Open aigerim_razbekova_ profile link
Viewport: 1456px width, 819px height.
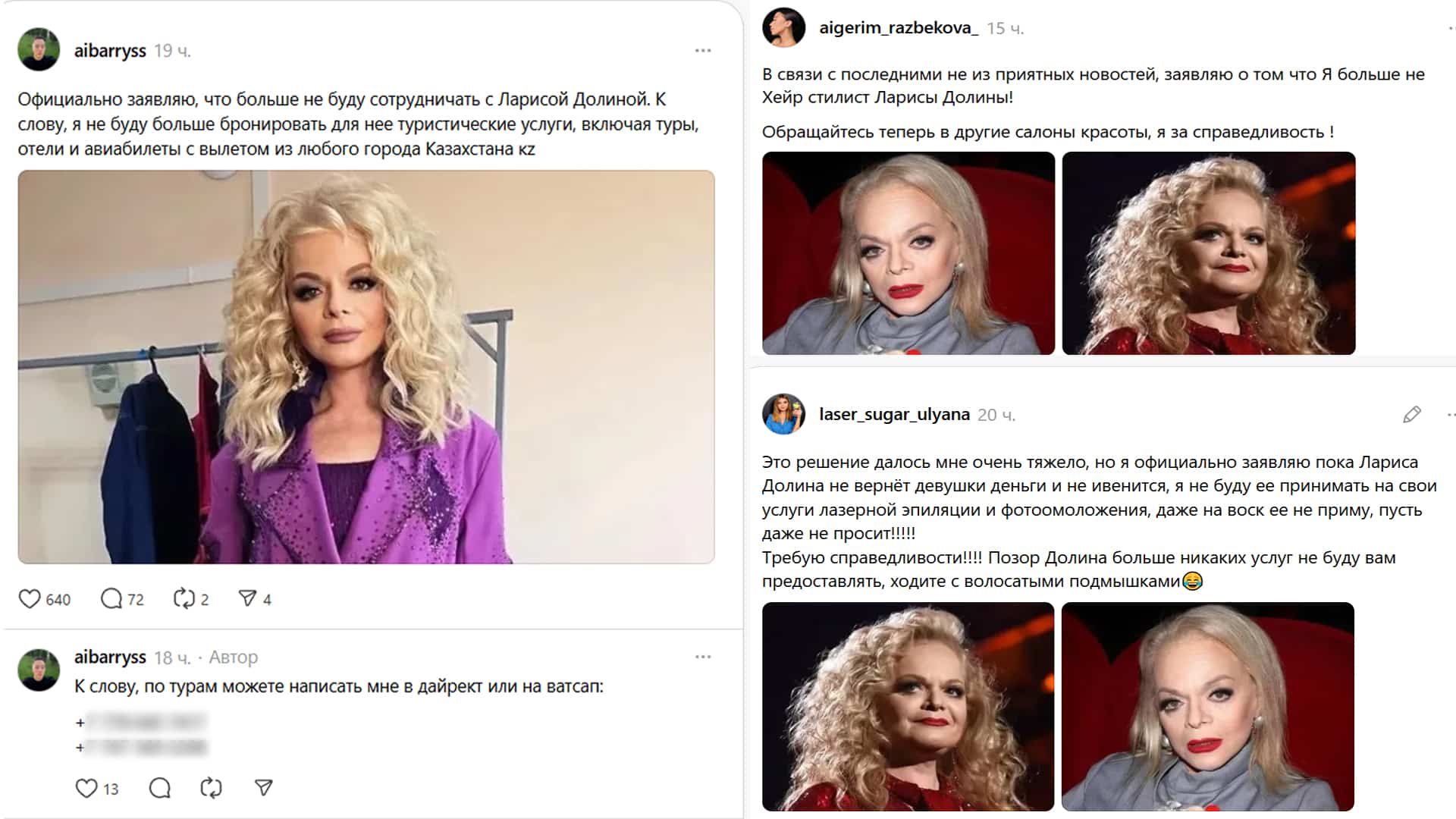click(x=899, y=28)
